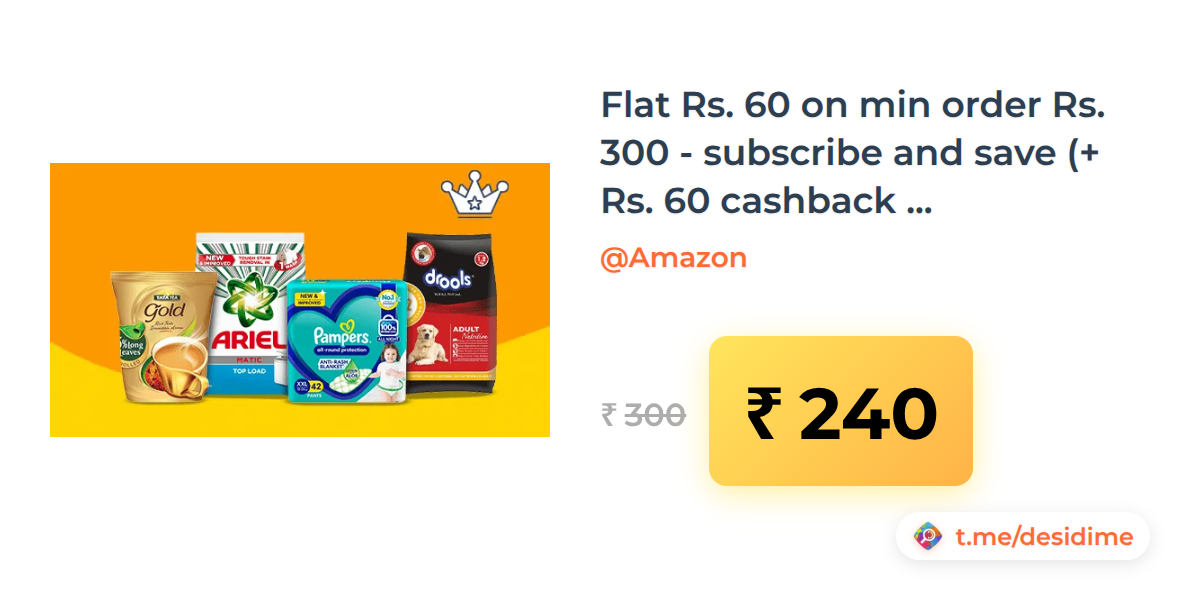Click the Pampers brand name on pack
Viewport: 1200px width, 600px height.
[x=342, y=337]
